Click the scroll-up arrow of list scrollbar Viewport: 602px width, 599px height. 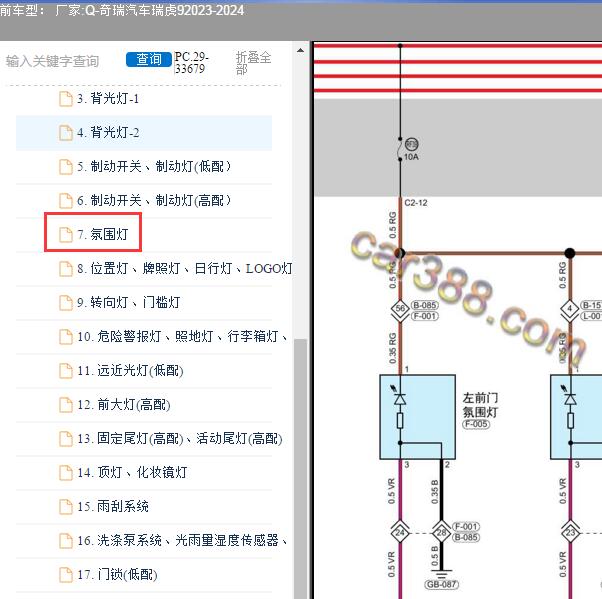tap(301, 50)
